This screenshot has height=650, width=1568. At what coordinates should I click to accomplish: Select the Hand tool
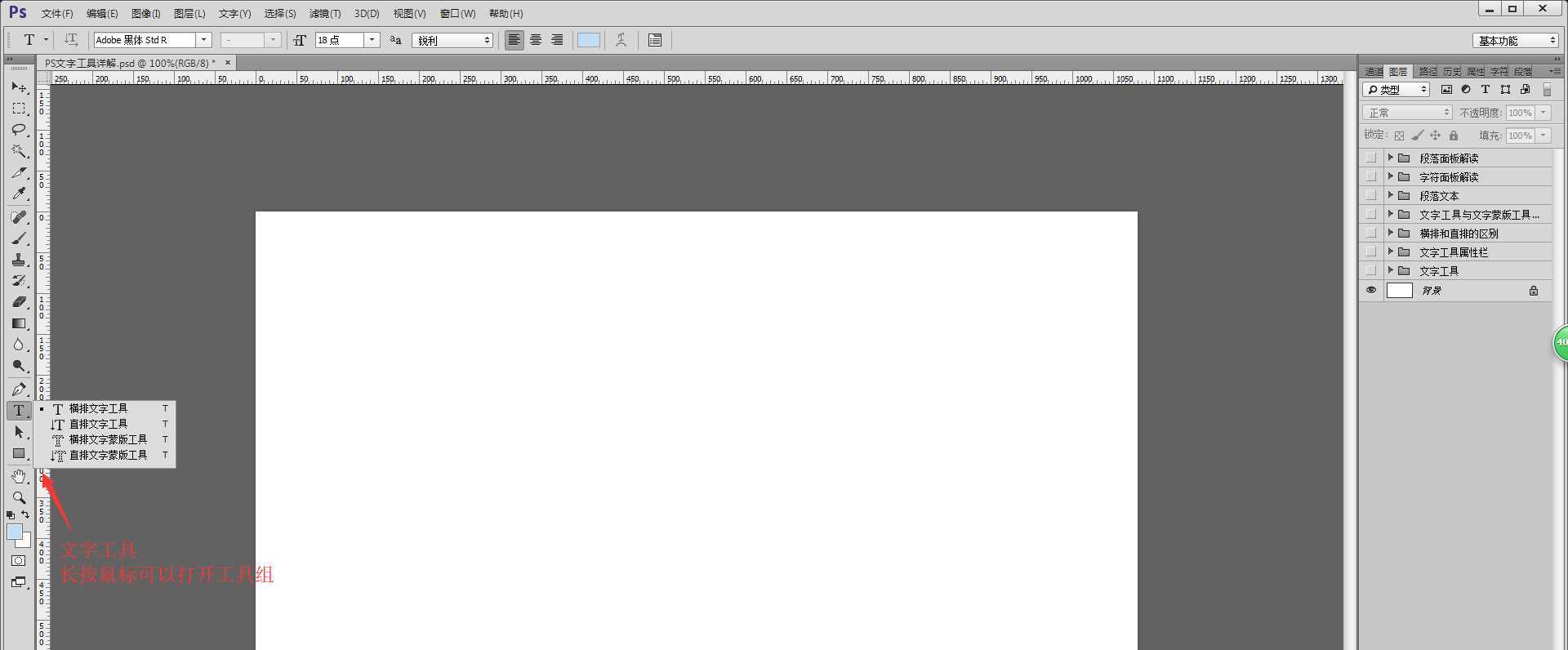(x=19, y=476)
